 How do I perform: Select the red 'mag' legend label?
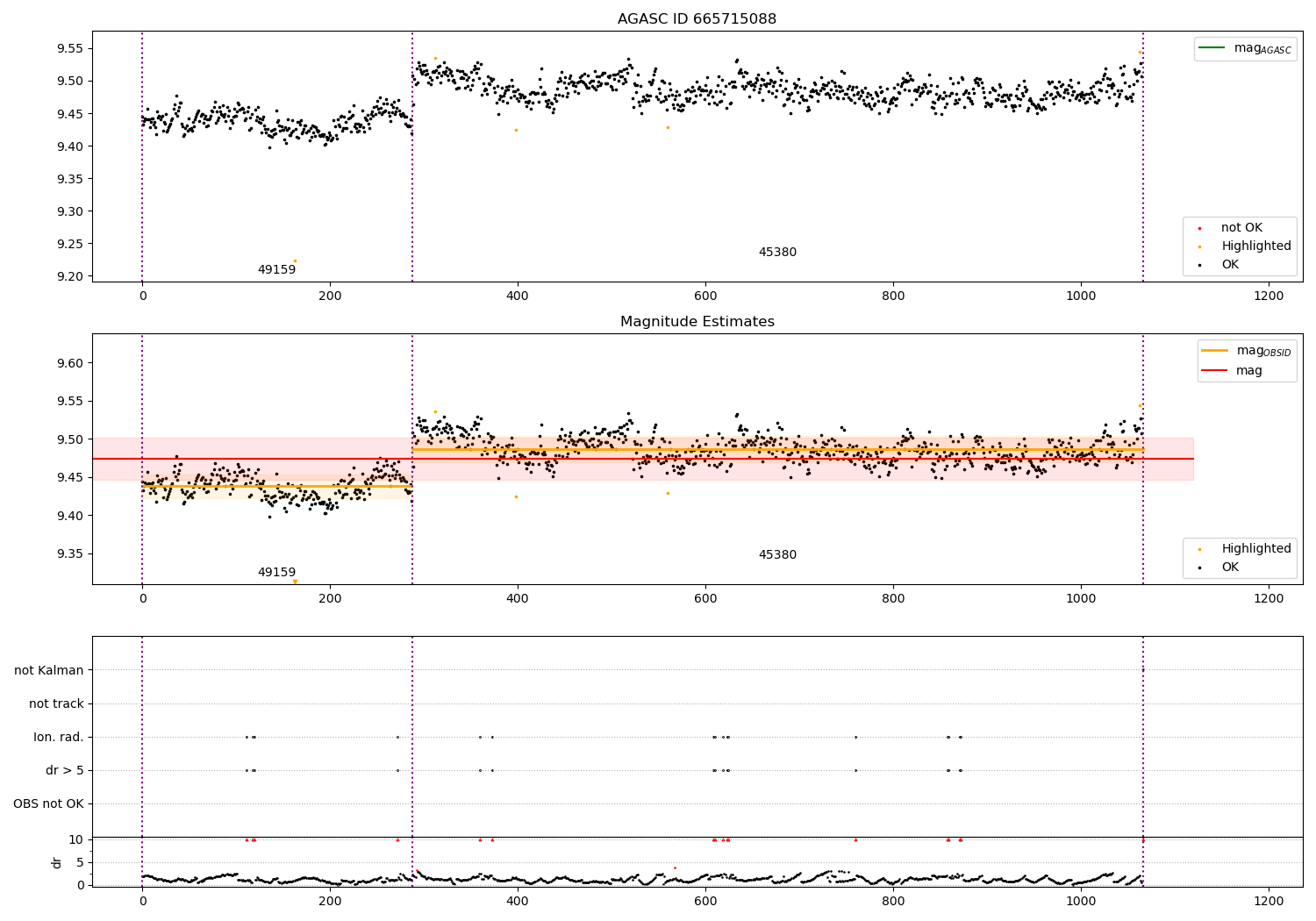click(x=1249, y=370)
